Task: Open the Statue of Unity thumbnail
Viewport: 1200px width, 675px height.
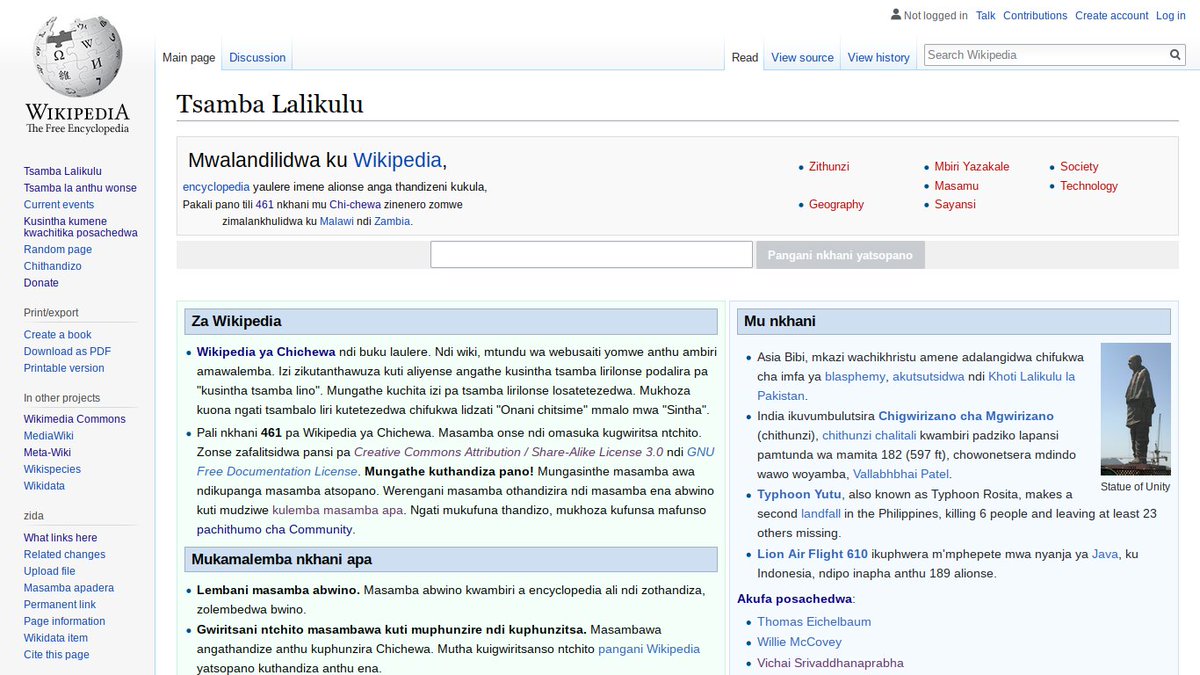Action: click(1135, 409)
